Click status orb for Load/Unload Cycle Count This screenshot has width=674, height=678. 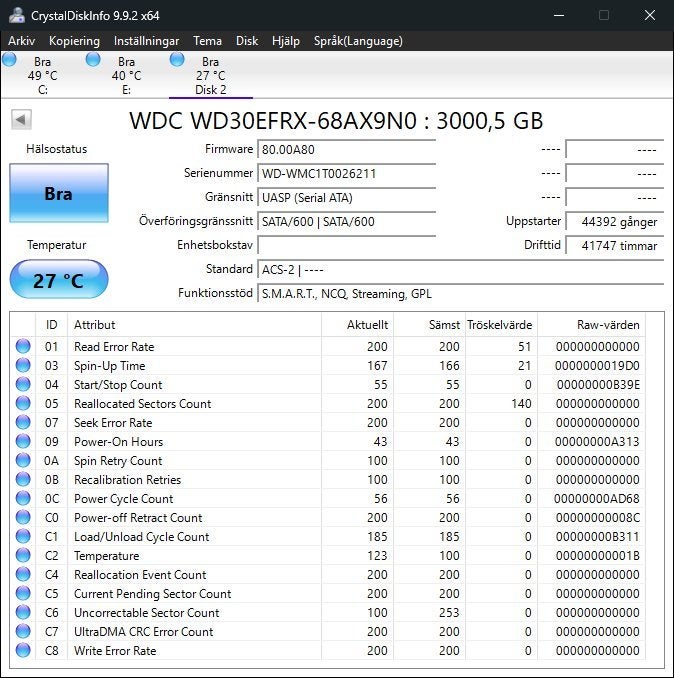click(23, 536)
